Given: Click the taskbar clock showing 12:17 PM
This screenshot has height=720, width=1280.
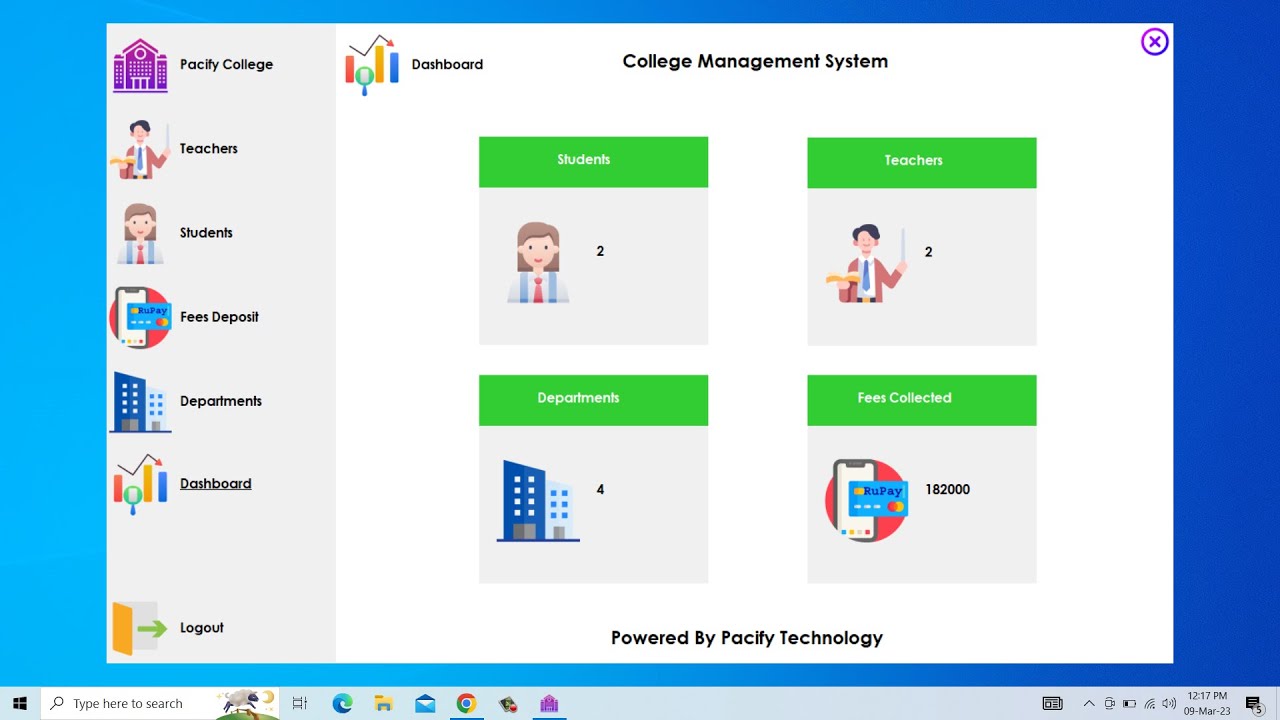Looking at the screenshot, I should (x=1207, y=703).
